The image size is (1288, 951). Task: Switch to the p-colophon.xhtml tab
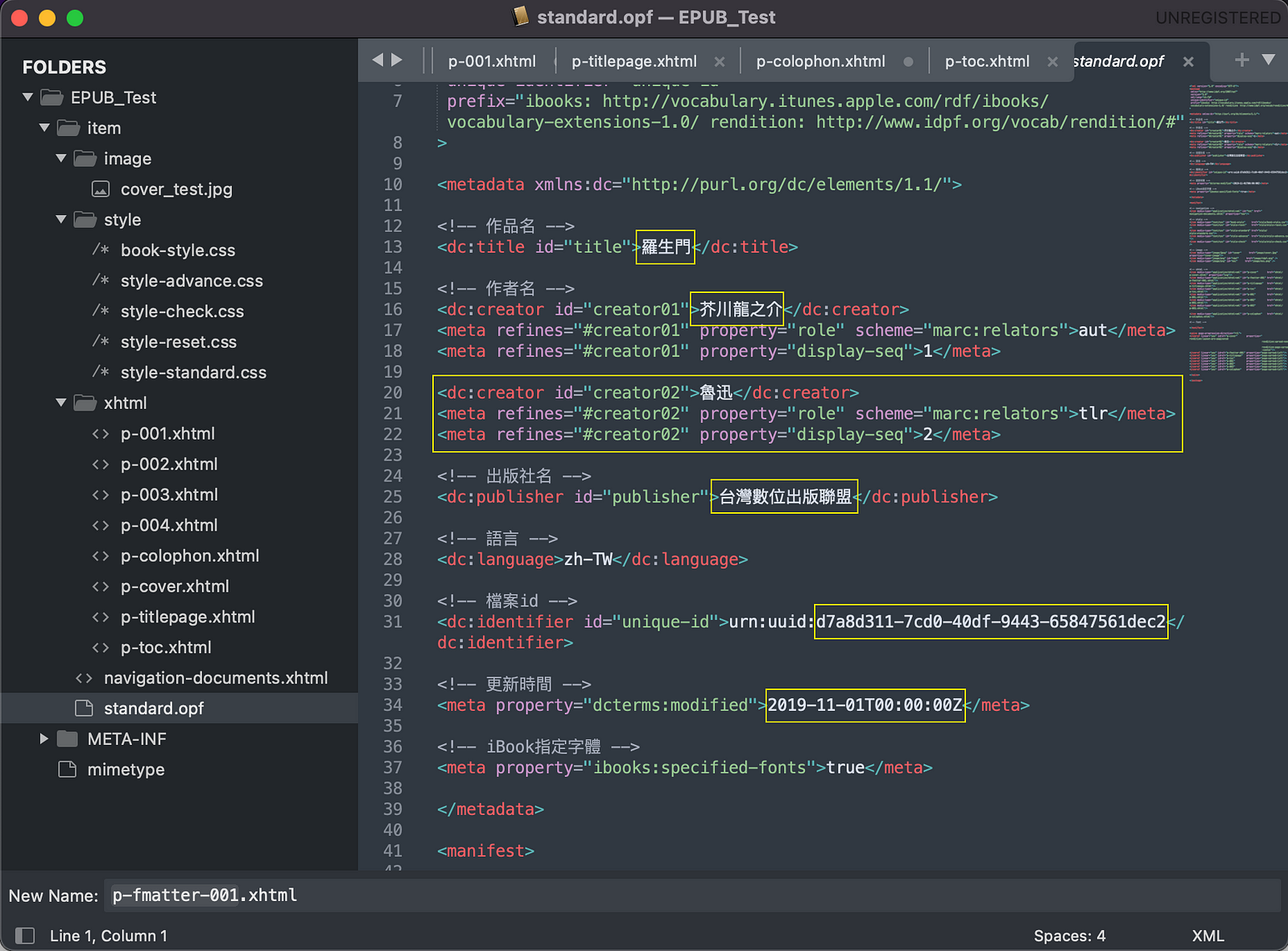pos(820,61)
